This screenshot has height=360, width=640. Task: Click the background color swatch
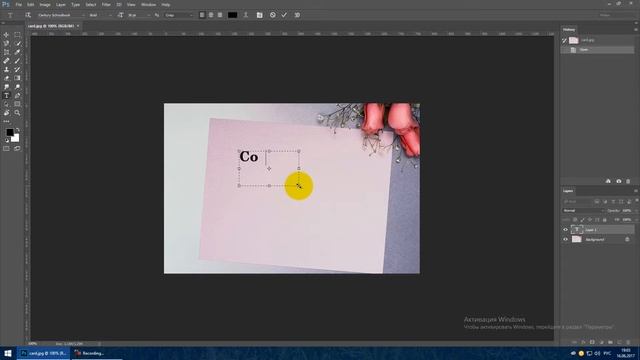click(x=16, y=139)
